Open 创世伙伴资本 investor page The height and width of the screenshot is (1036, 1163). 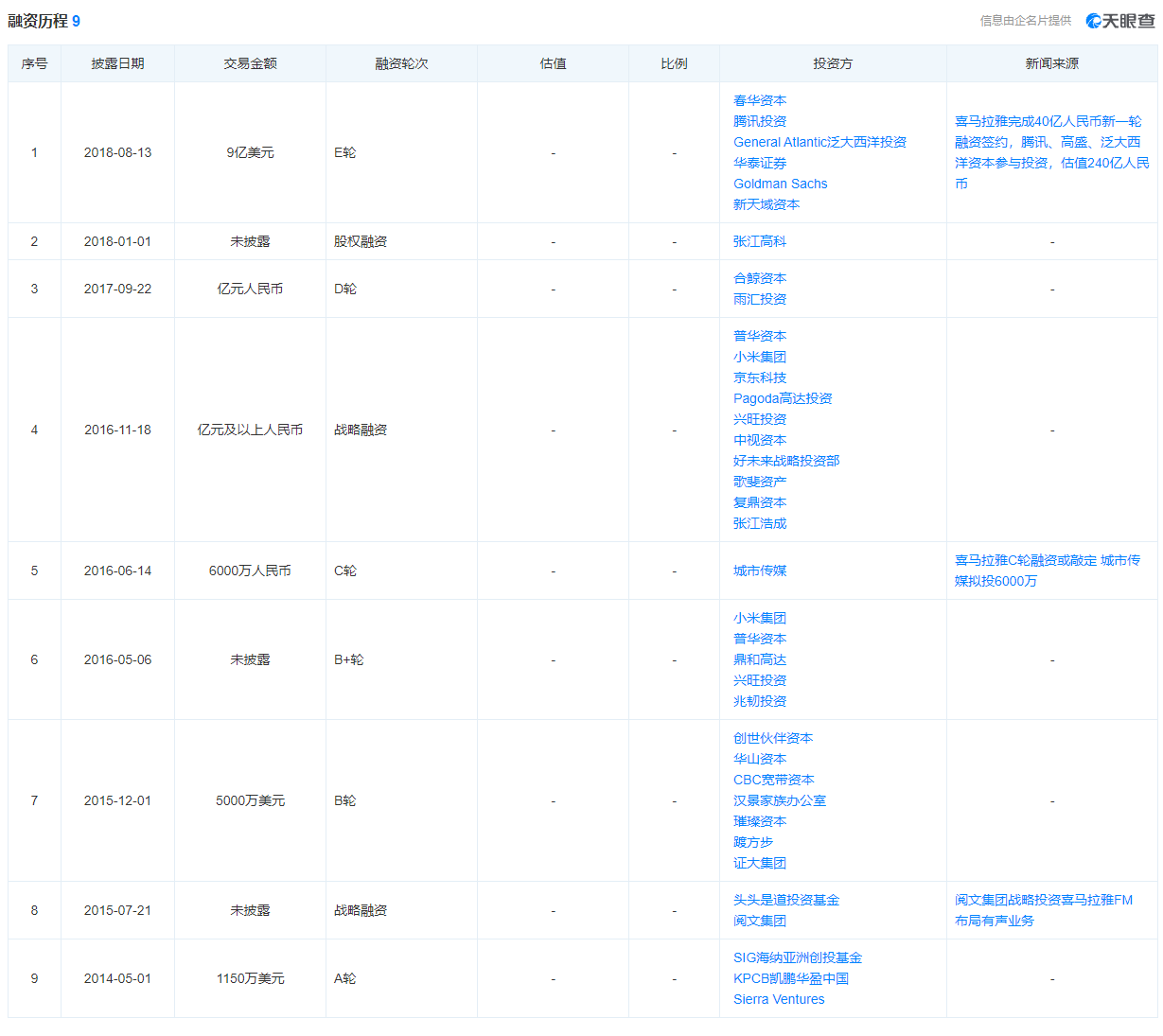(772, 738)
